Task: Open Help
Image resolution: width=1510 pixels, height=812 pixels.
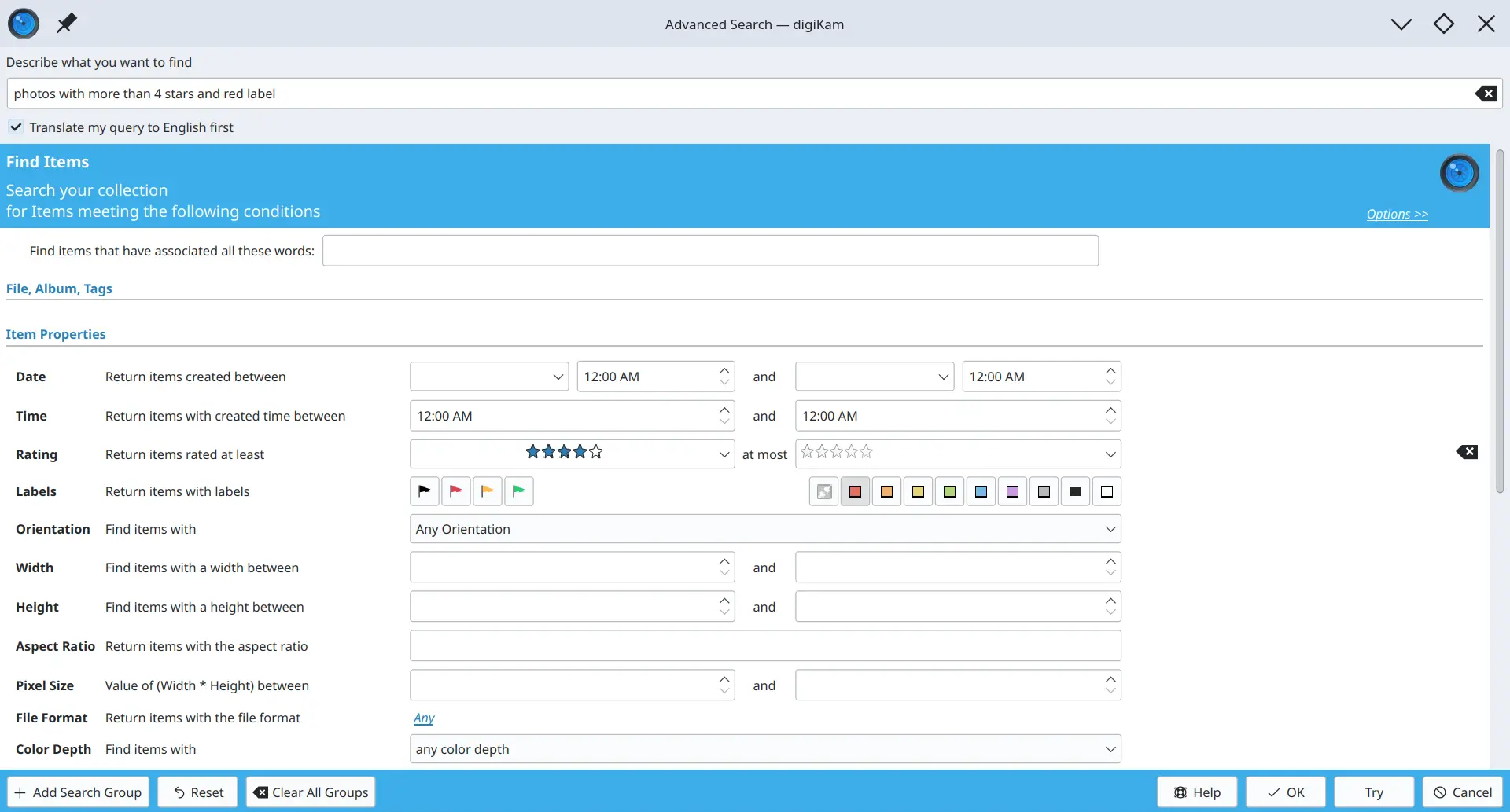Action: (x=1197, y=792)
